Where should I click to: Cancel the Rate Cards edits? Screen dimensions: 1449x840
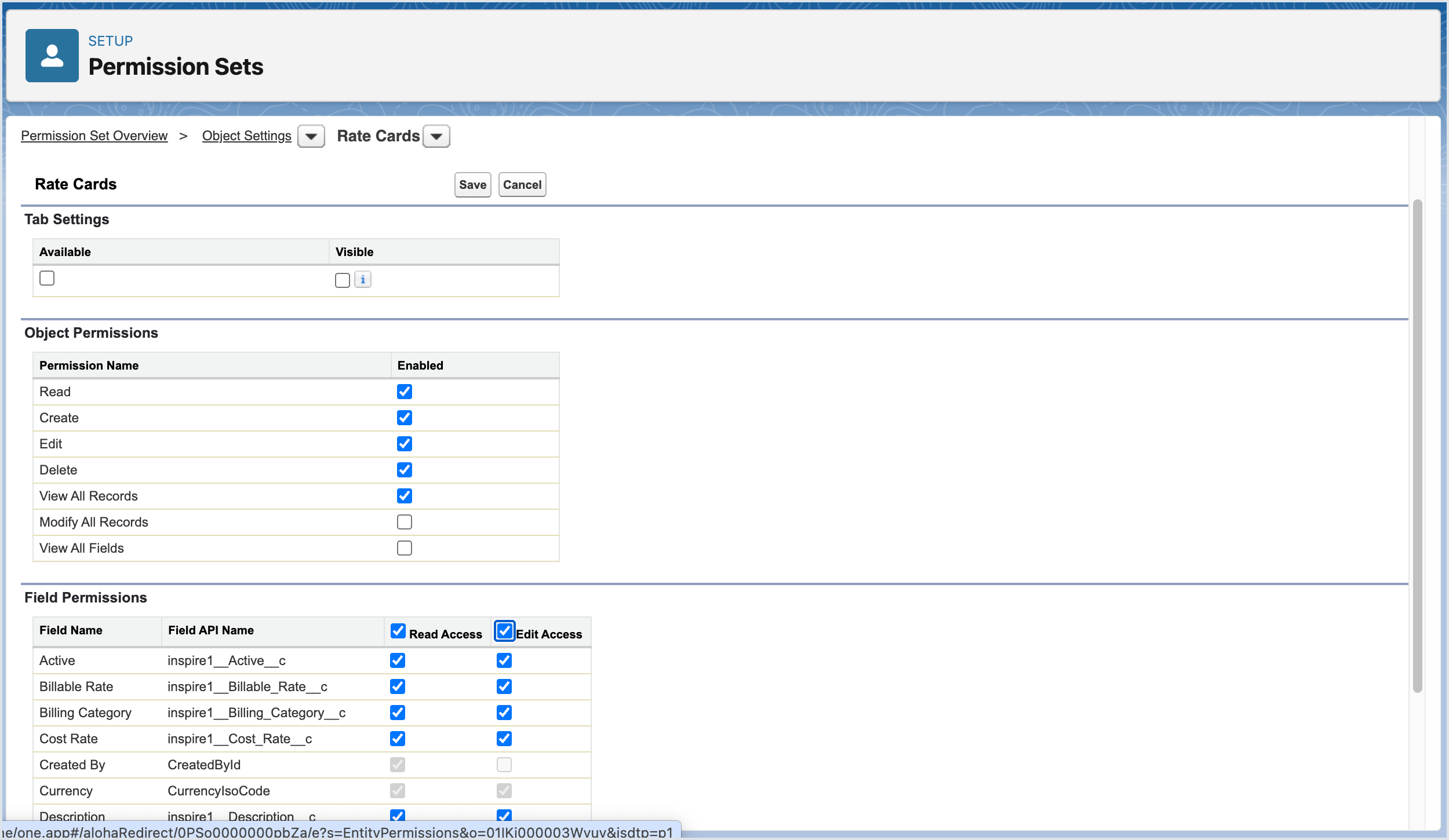click(x=522, y=185)
